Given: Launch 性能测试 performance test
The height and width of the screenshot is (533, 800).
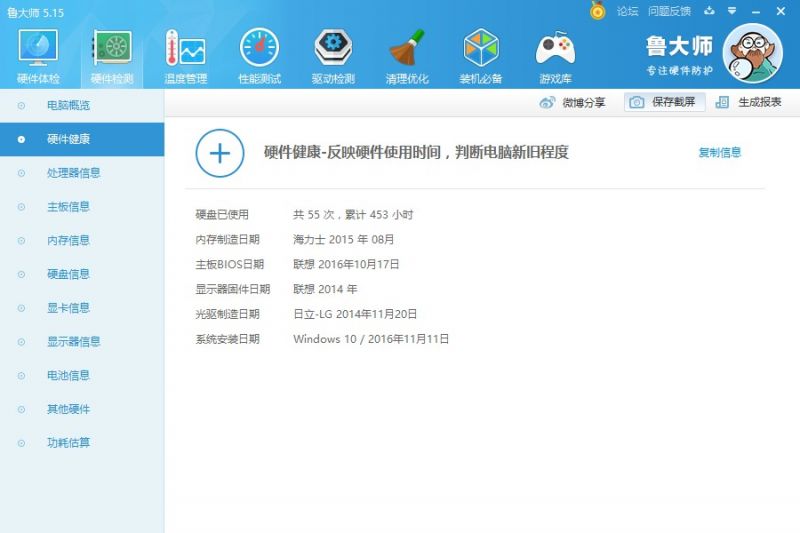Looking at the screenshot, I should tap(259, 56).
